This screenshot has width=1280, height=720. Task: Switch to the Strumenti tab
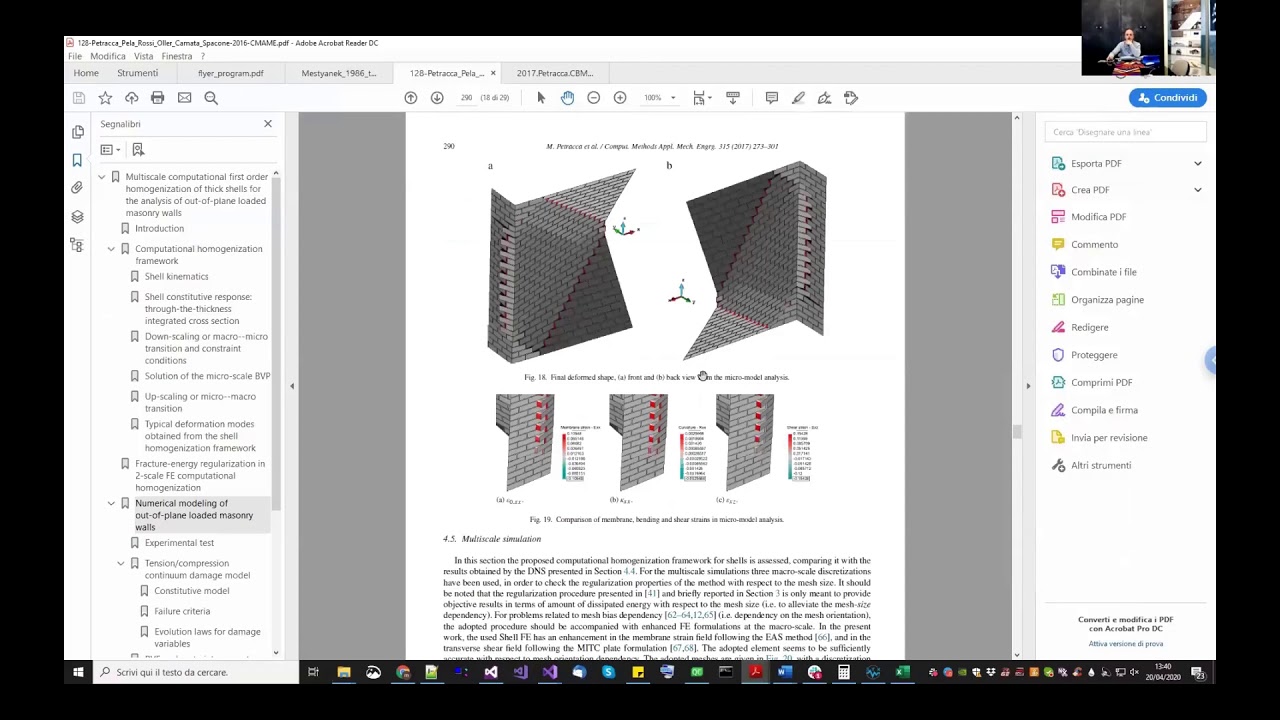(137, 73)
